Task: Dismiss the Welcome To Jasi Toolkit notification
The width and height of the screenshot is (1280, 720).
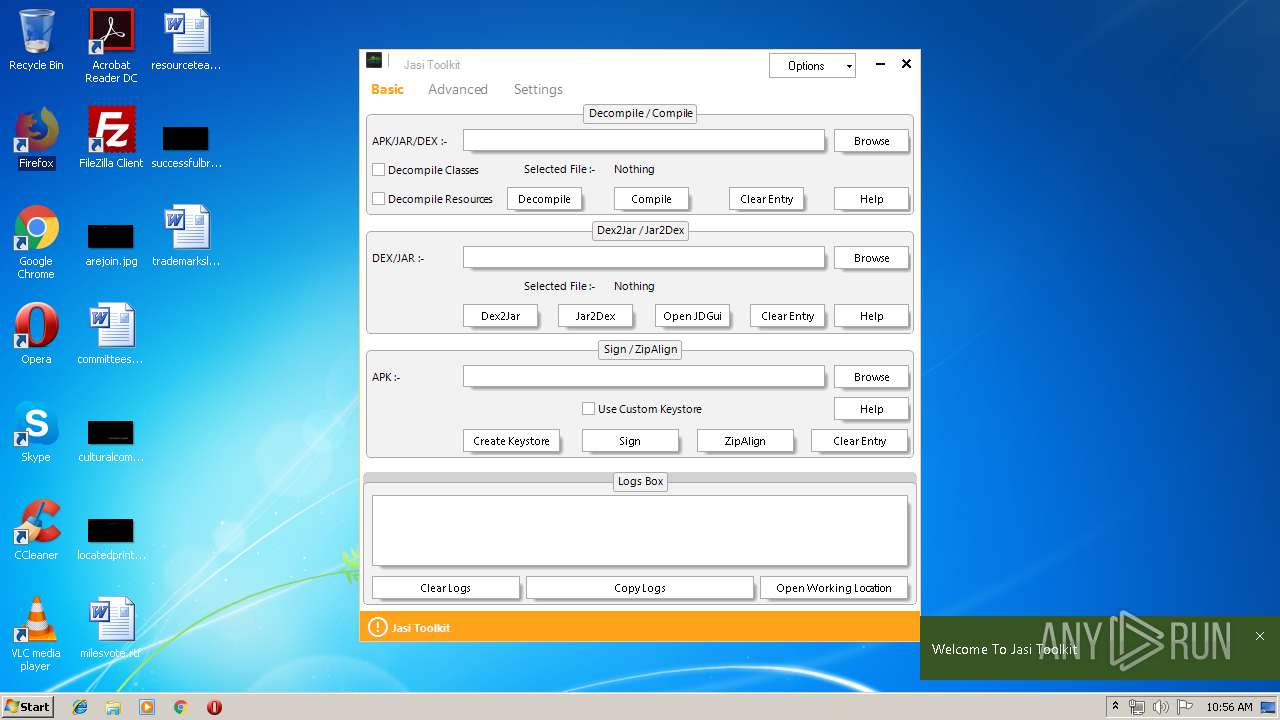Action: point(1260,636)
